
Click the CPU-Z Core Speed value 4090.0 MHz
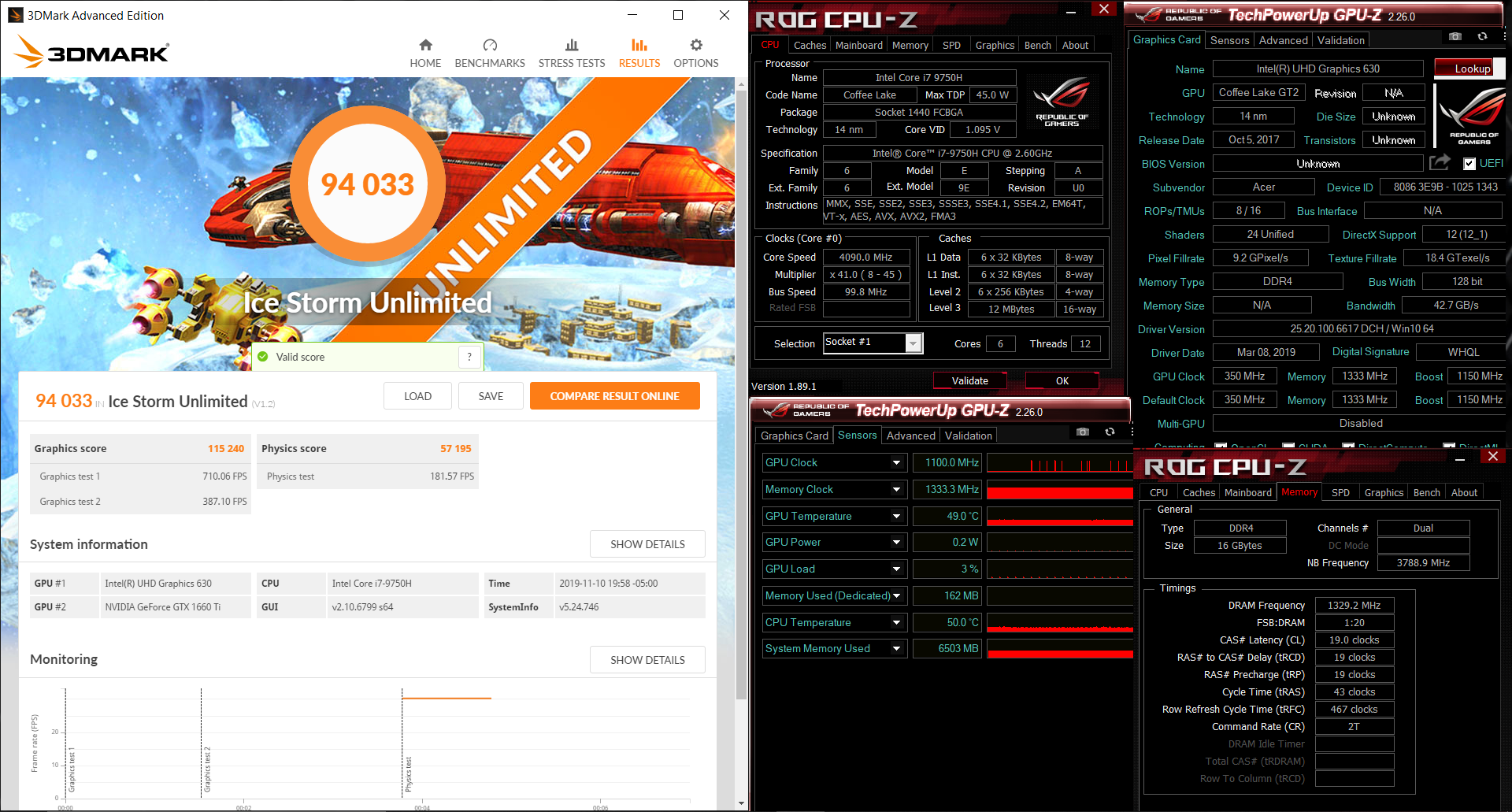(x=865, y=257)
